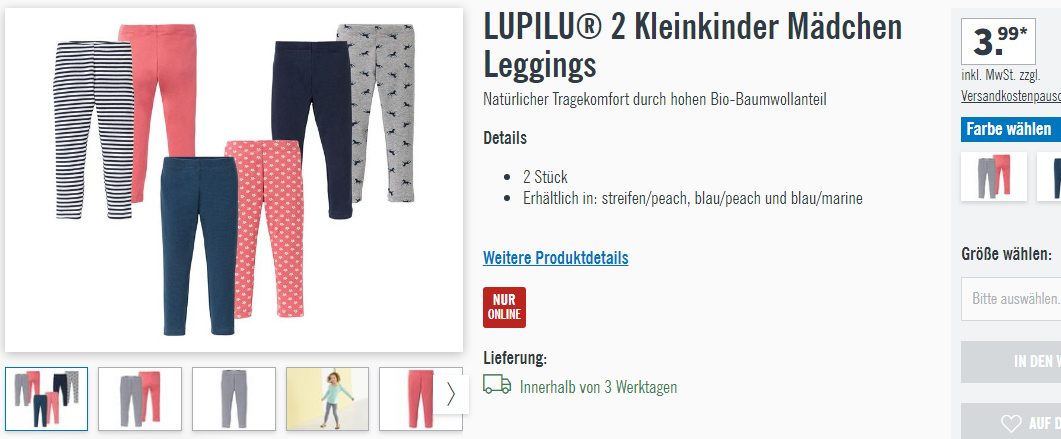This screenshot has height=439, width=1061.
Task: Select thumbnail of child model photo
Action: (328, 399)
